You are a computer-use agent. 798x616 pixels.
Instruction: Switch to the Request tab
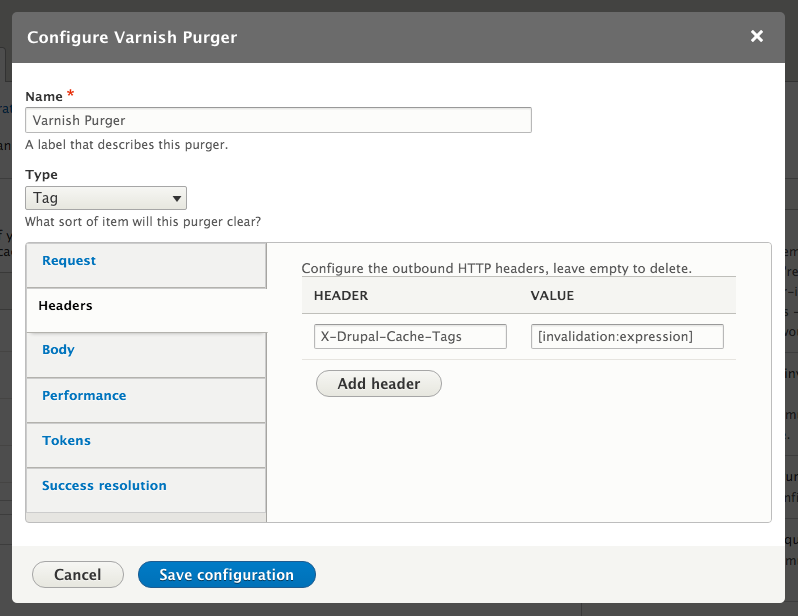pos(147,265)
